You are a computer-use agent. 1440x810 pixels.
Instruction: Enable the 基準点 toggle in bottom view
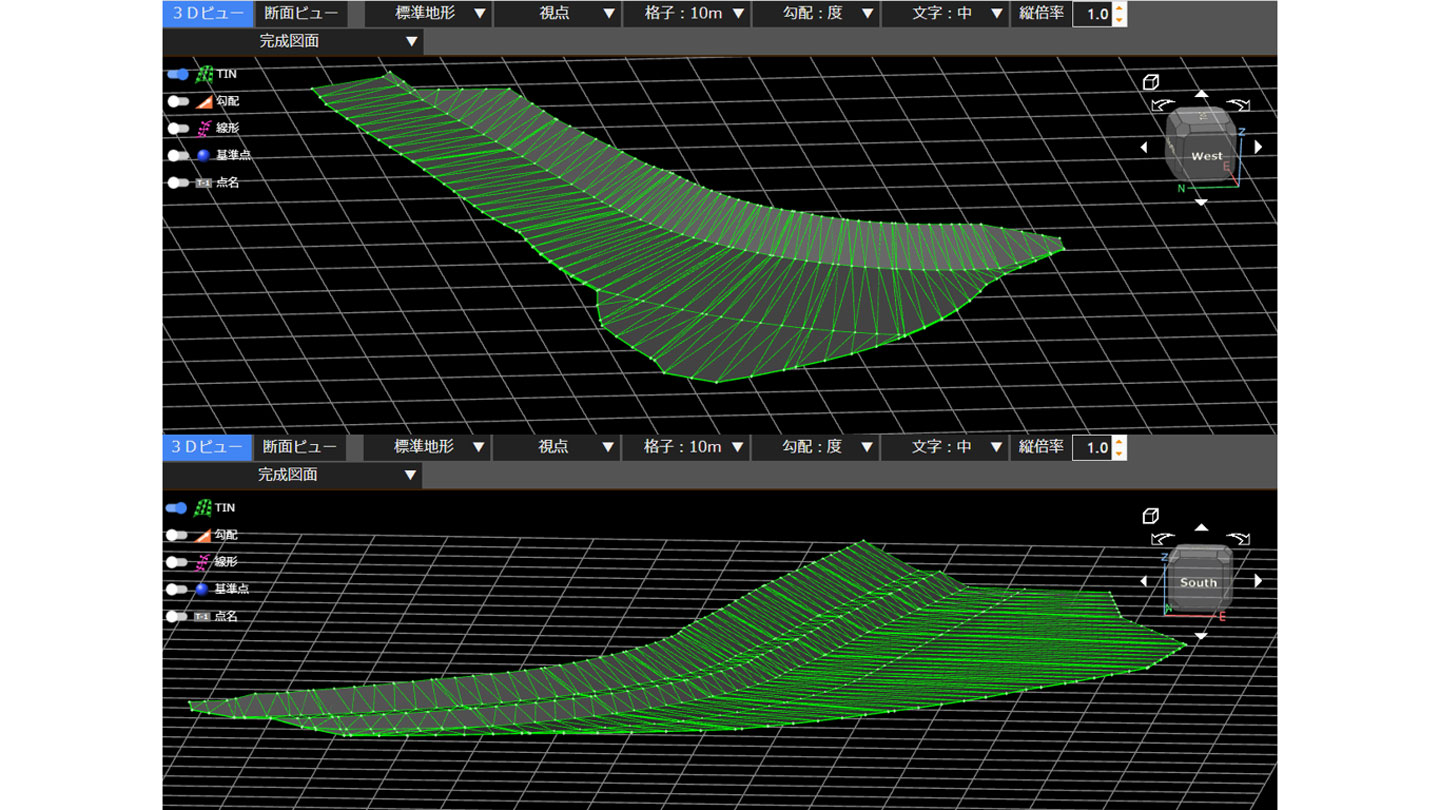[178, 589]
